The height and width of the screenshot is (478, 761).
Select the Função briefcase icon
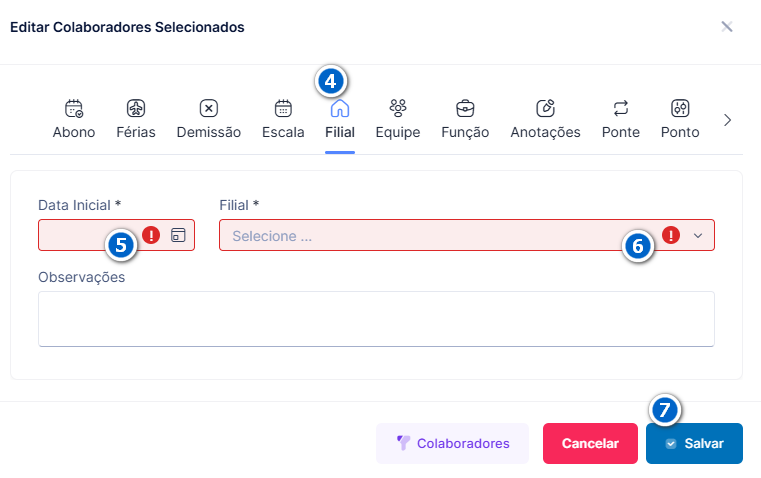(465, 108)
